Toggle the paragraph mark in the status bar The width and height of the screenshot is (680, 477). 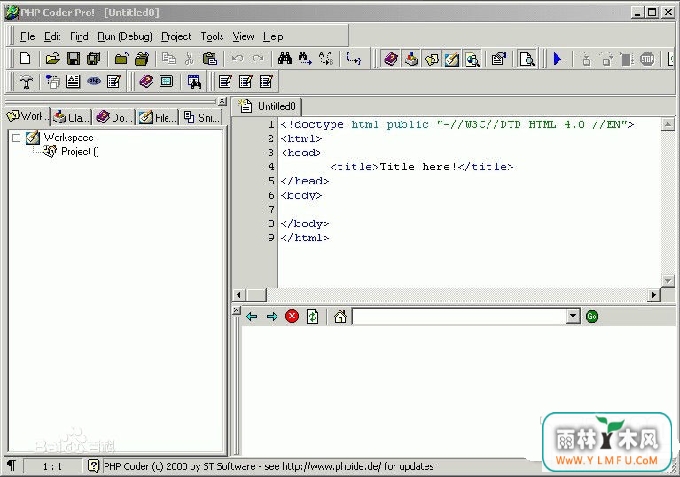[x=11, y=466]
